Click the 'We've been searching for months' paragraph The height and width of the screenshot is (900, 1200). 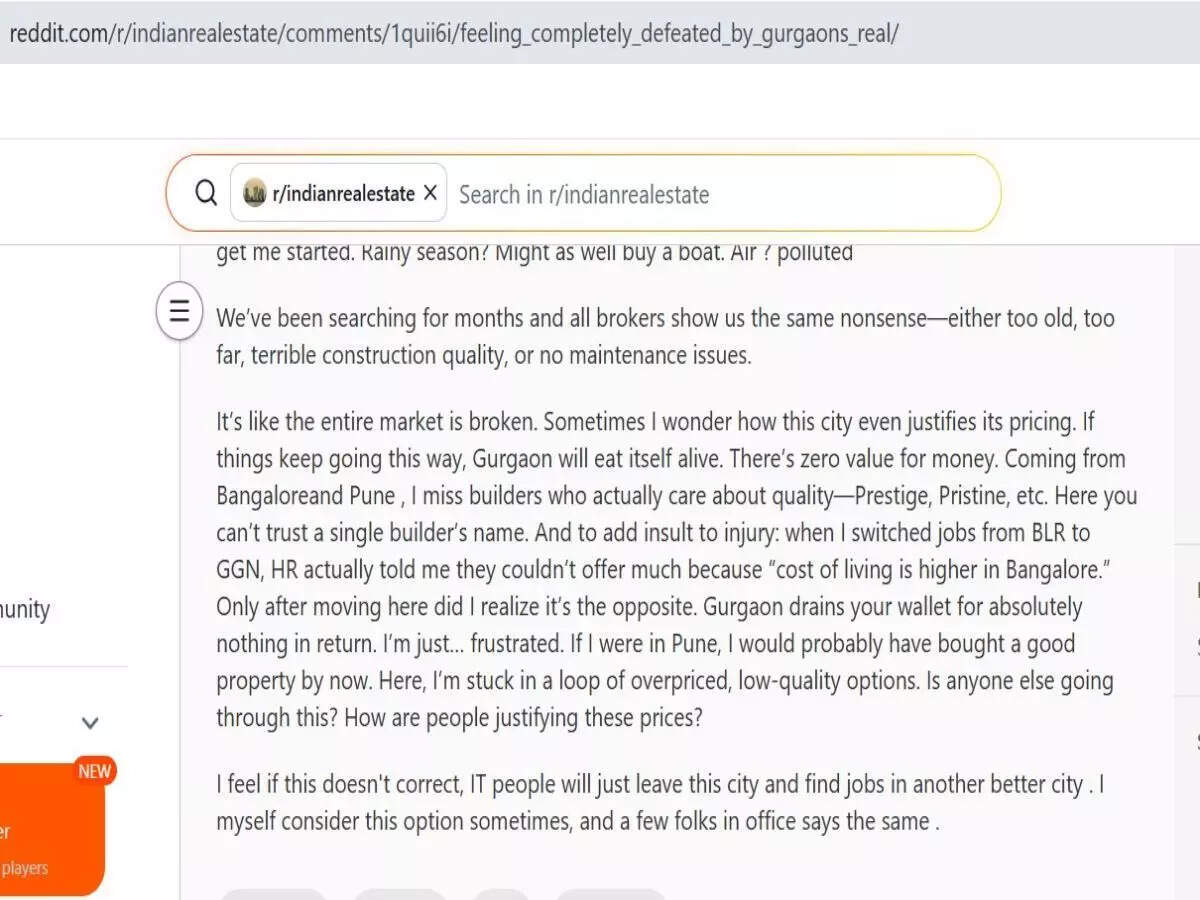coord(665,337)
